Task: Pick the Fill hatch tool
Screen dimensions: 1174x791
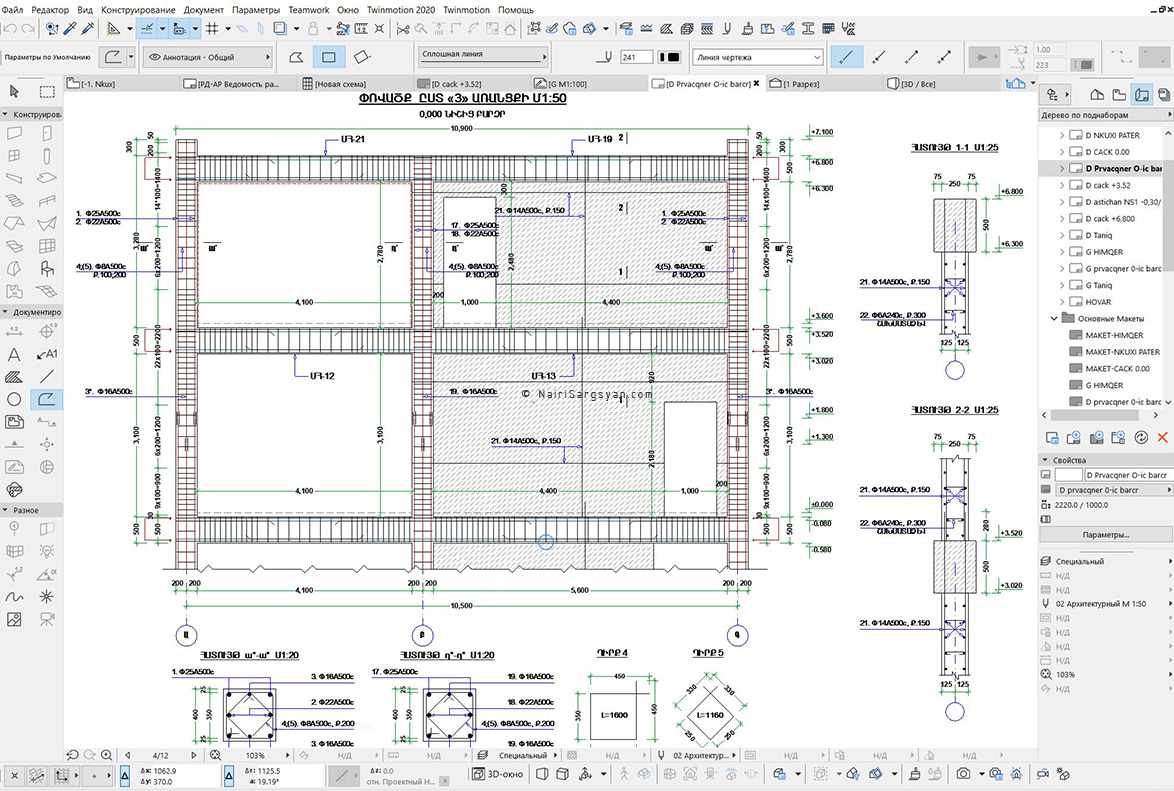Action: pos(14,376)
